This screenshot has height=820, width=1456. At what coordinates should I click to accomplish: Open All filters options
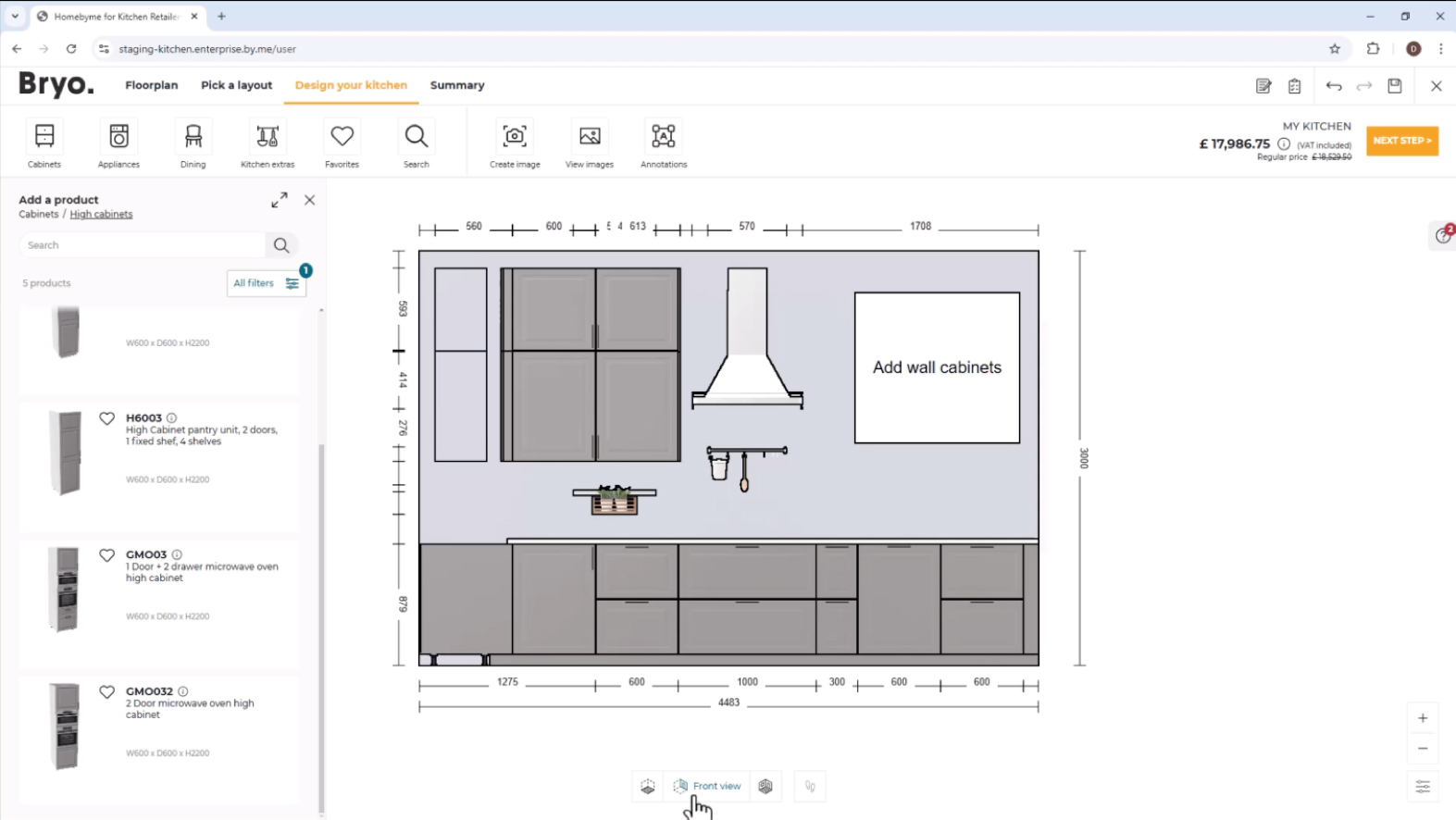click(267, 283)
